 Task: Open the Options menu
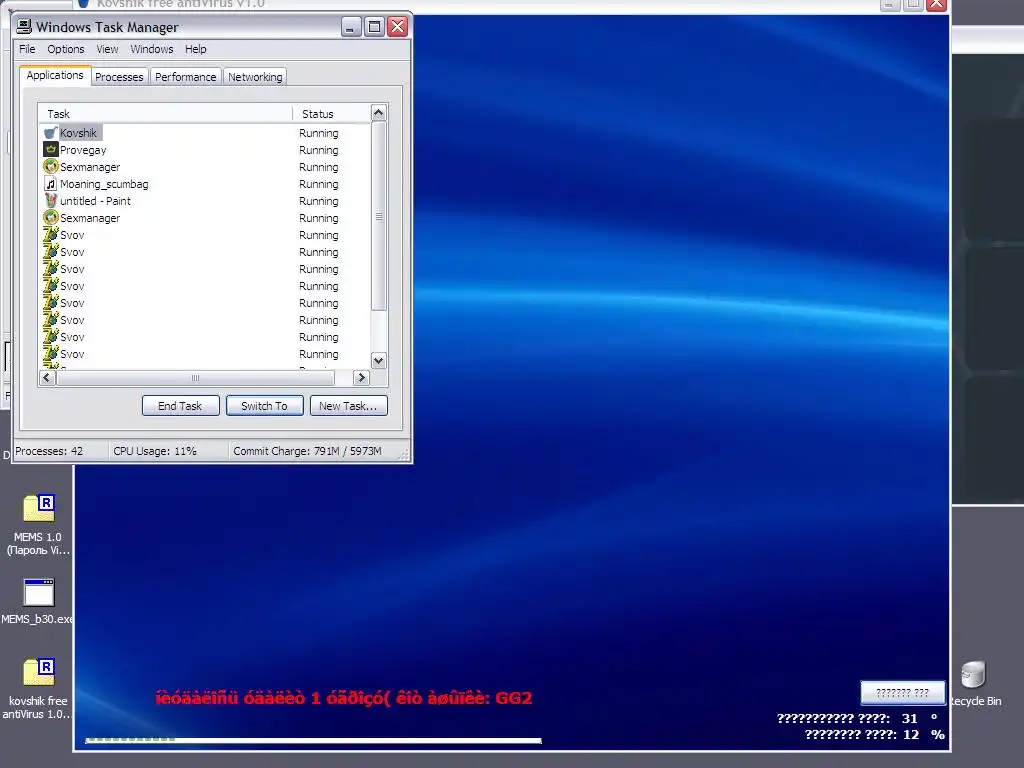coord(65,49)
